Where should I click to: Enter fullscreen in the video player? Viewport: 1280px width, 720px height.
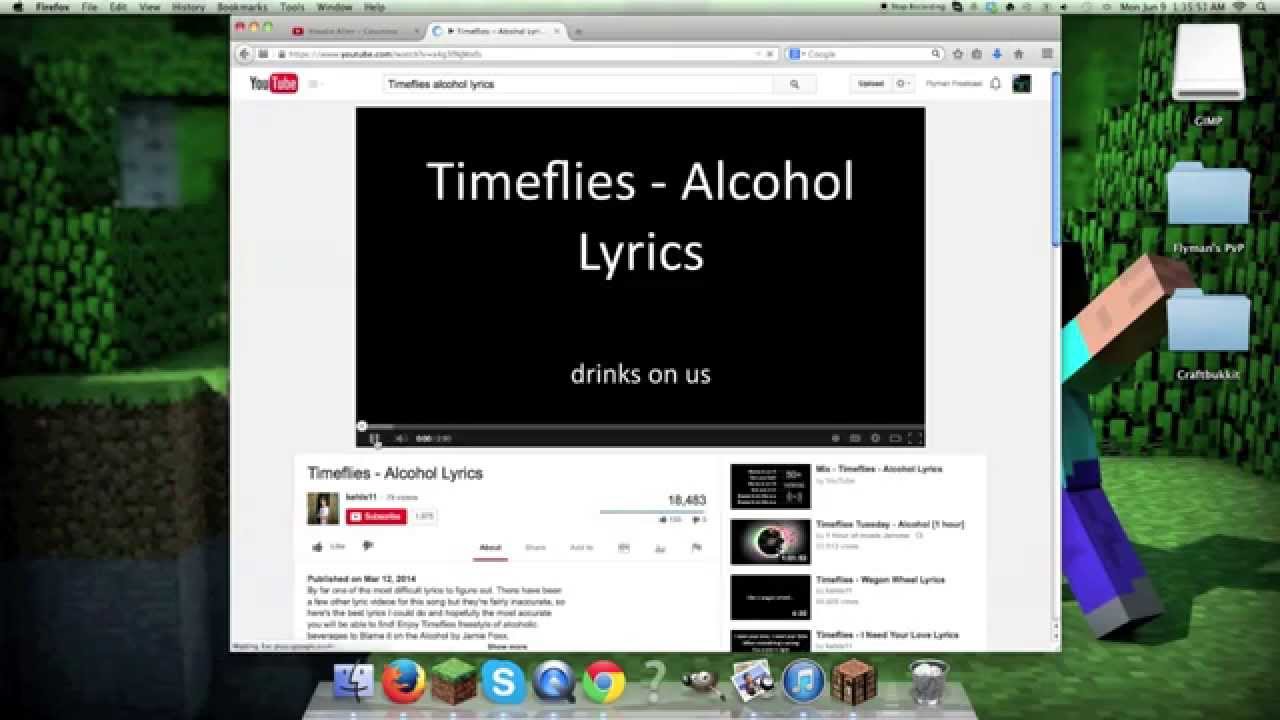coord(914,438)
